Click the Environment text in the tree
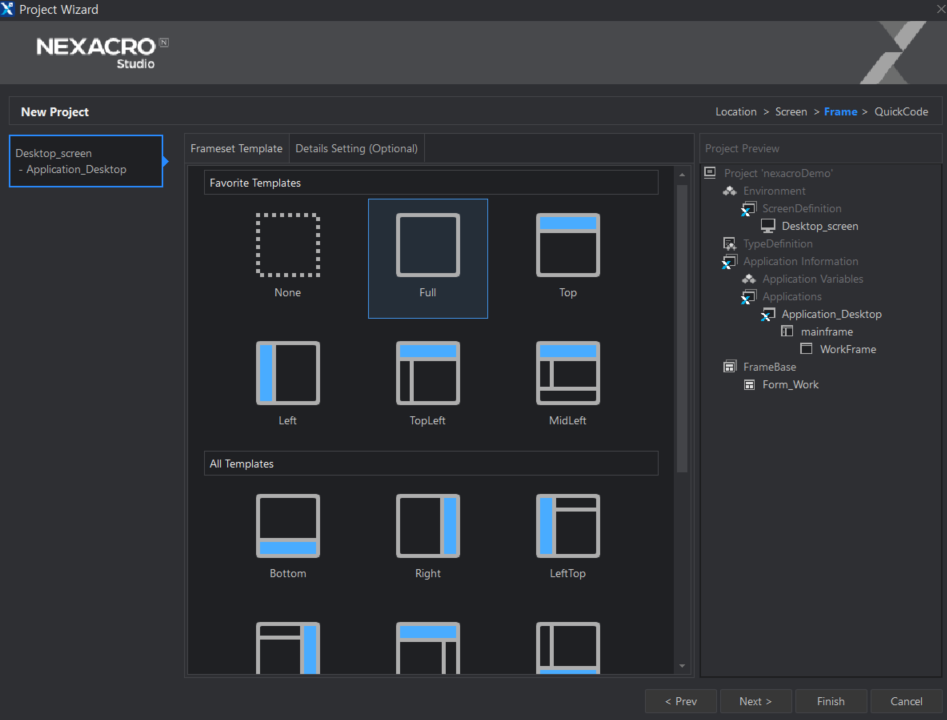 774,191
